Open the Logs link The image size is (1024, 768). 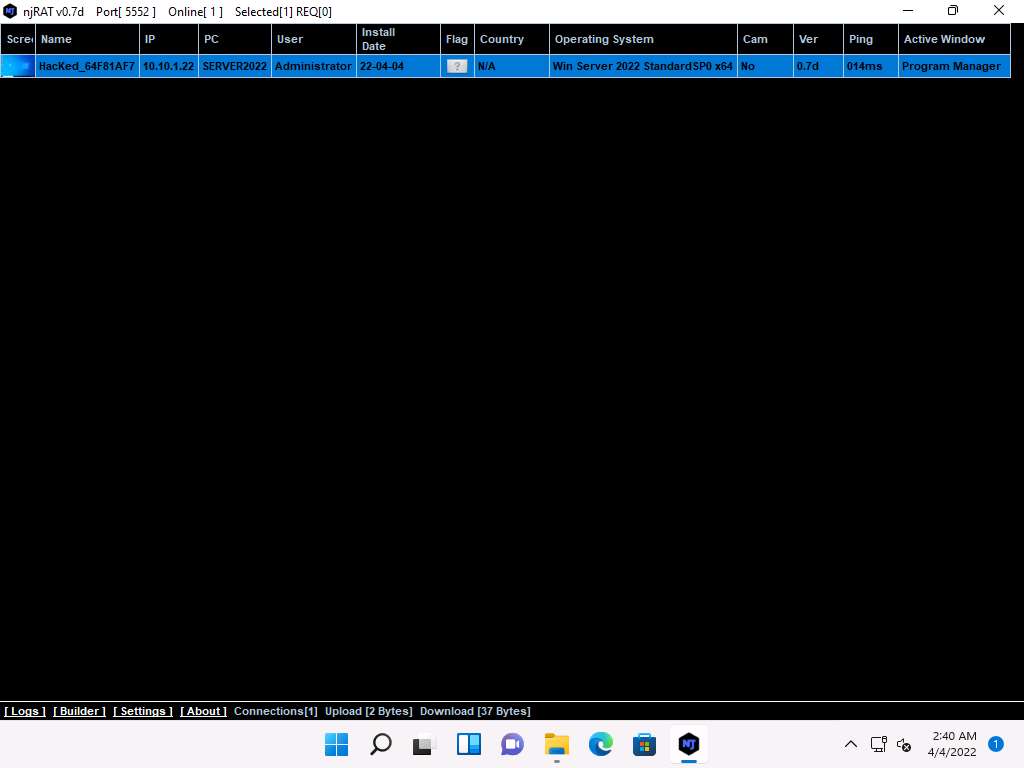tap(25, 711)
